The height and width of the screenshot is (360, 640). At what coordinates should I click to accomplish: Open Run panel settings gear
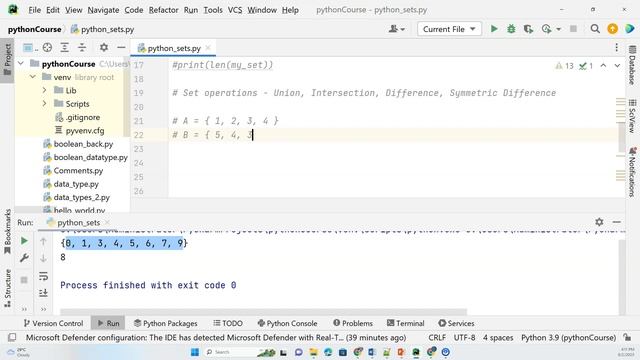point(599,222)
